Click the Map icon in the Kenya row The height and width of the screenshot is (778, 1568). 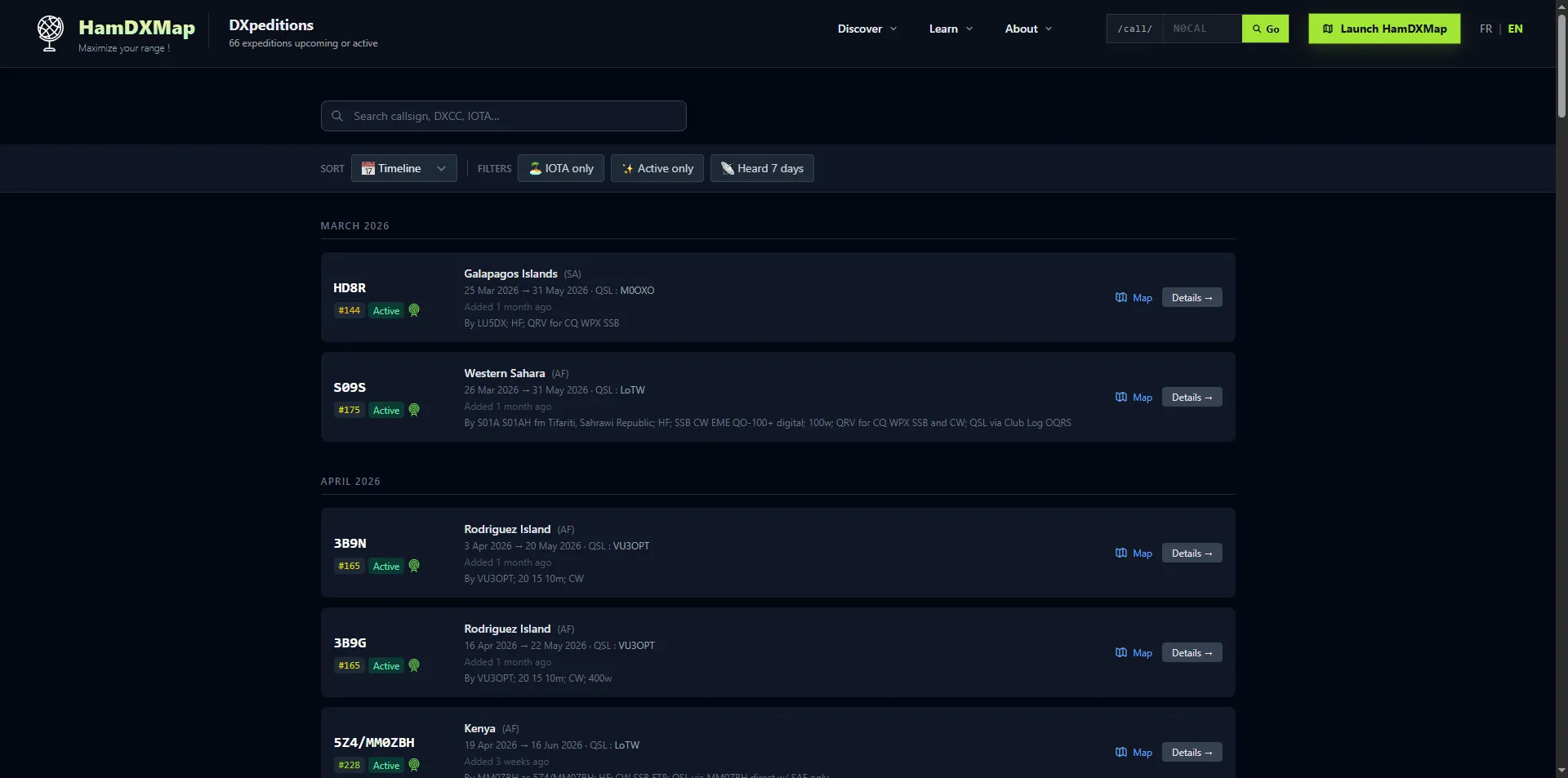coord(1121,752)
